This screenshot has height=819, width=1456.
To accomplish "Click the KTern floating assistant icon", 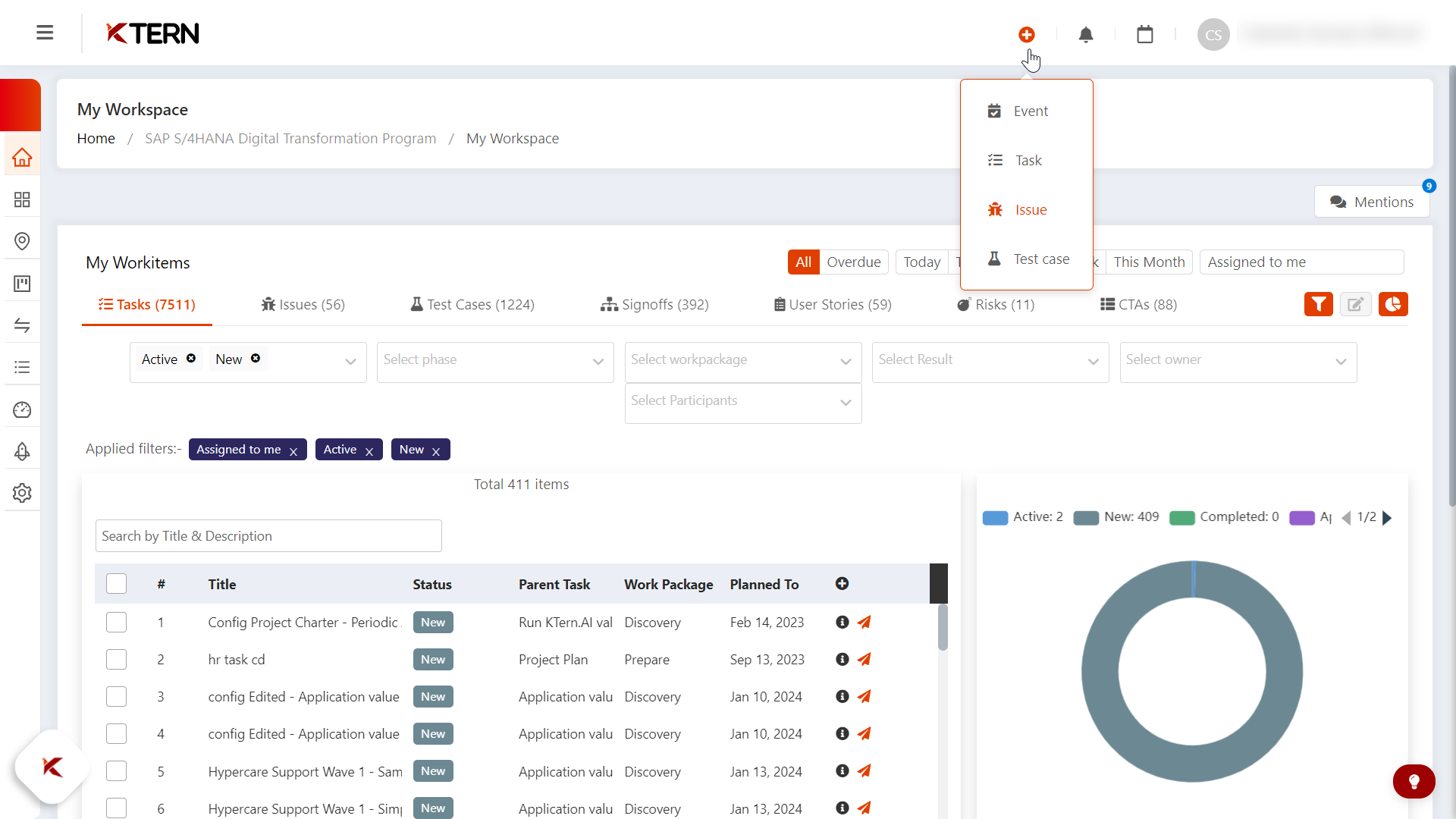I will coord(52,767).
